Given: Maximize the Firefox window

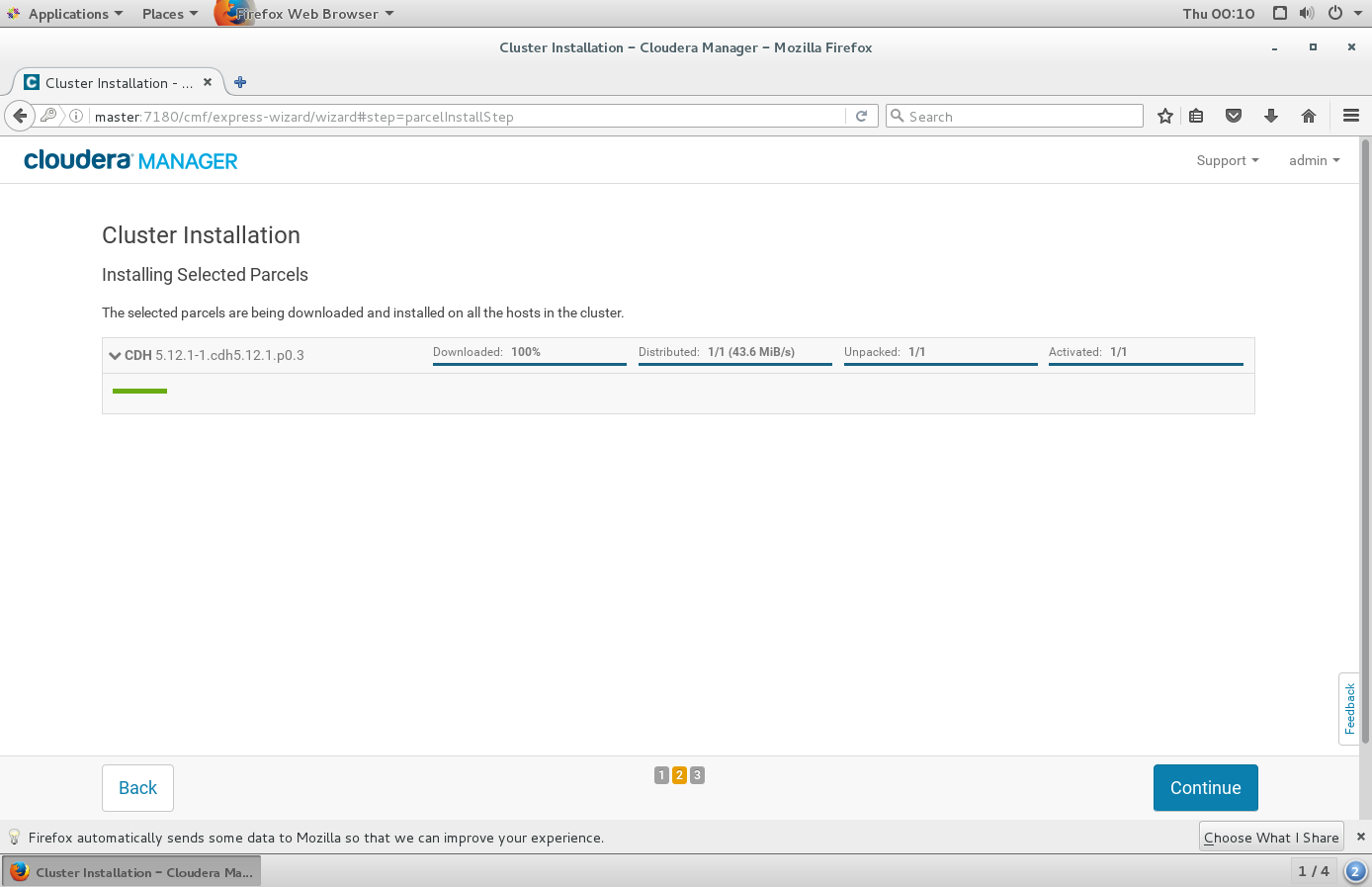Looking at the screenshot, I should (1313, 47).
